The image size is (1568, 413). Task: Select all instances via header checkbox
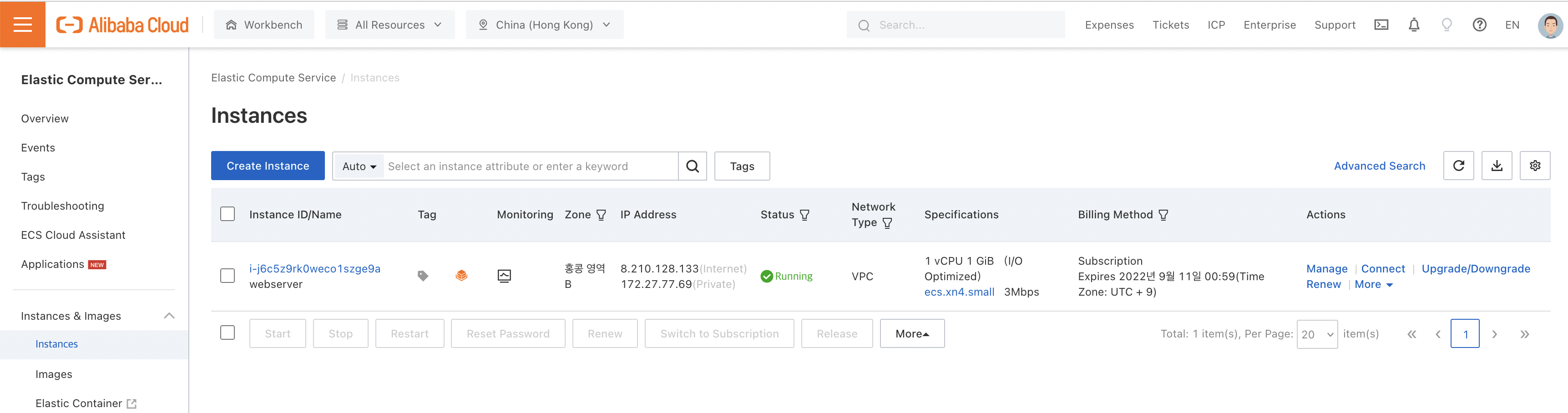[x=228, y=214]
